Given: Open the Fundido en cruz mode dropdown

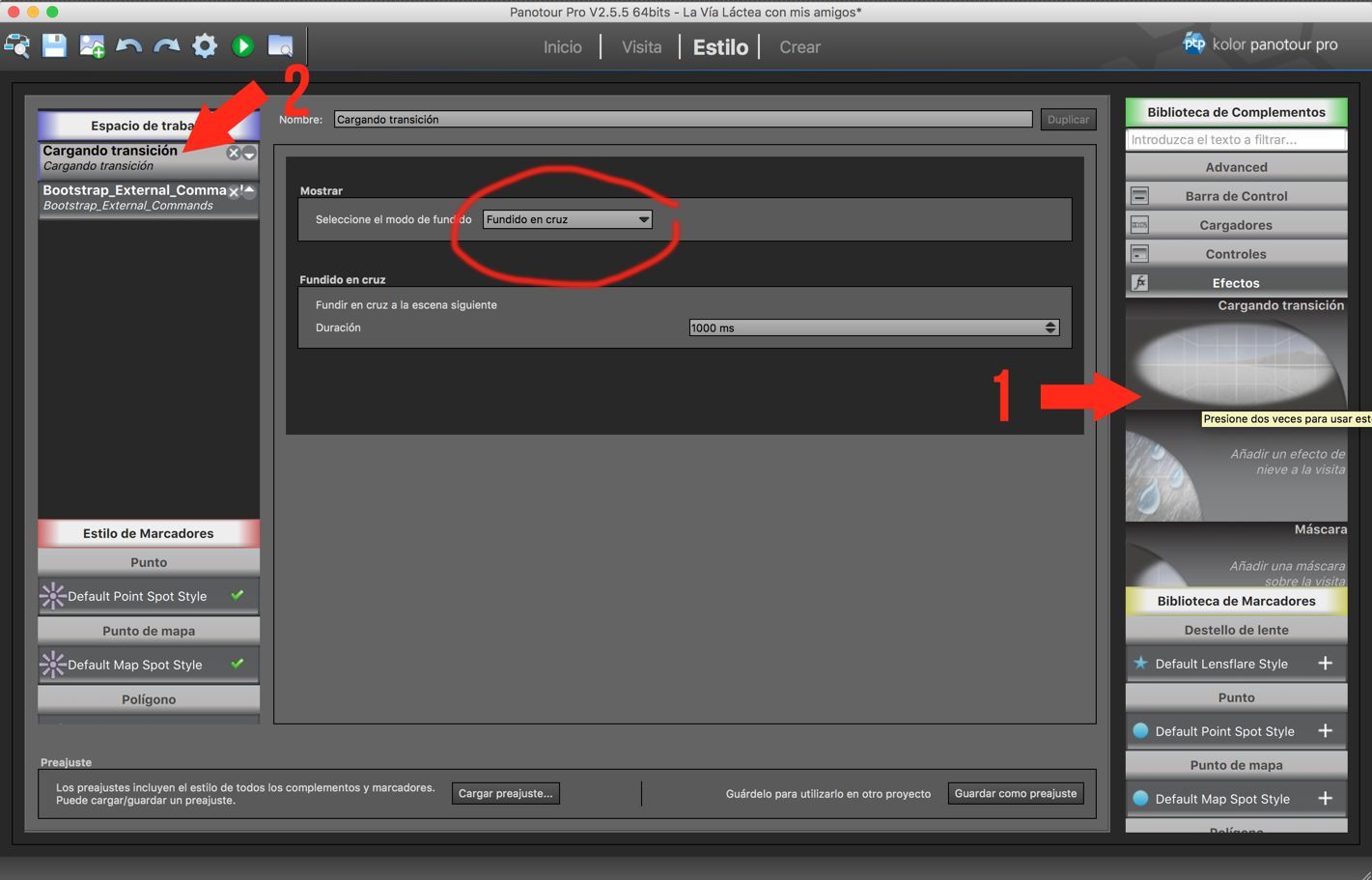Looking at the screenshot, I should tap(568, 219).
